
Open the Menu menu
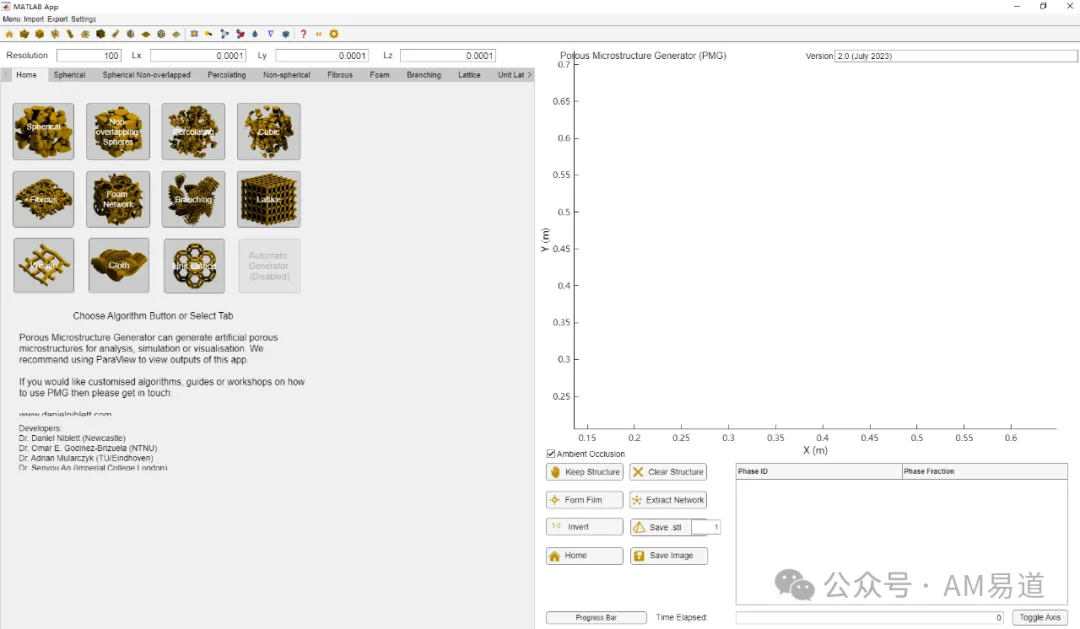pyautogui.click(x=11, y=19)
